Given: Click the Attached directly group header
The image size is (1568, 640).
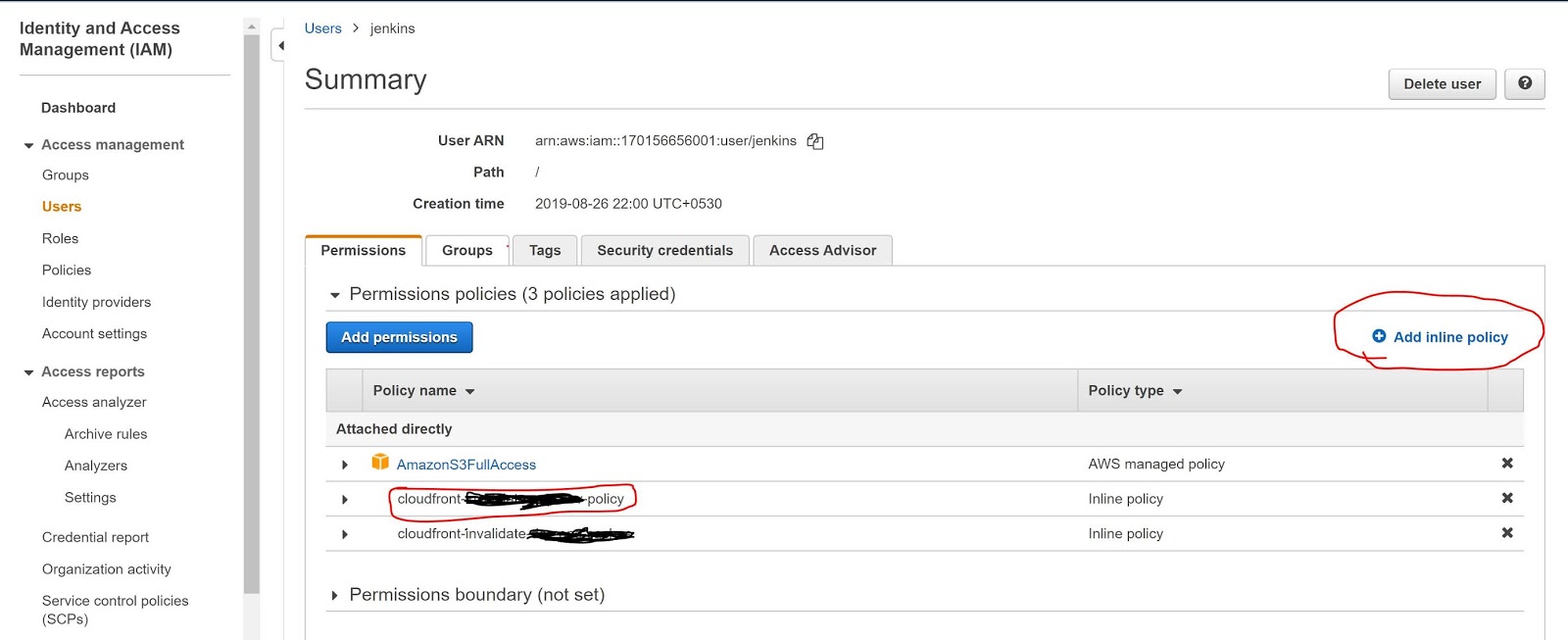Looking at the screenshot, I should [x=394, y=429].
